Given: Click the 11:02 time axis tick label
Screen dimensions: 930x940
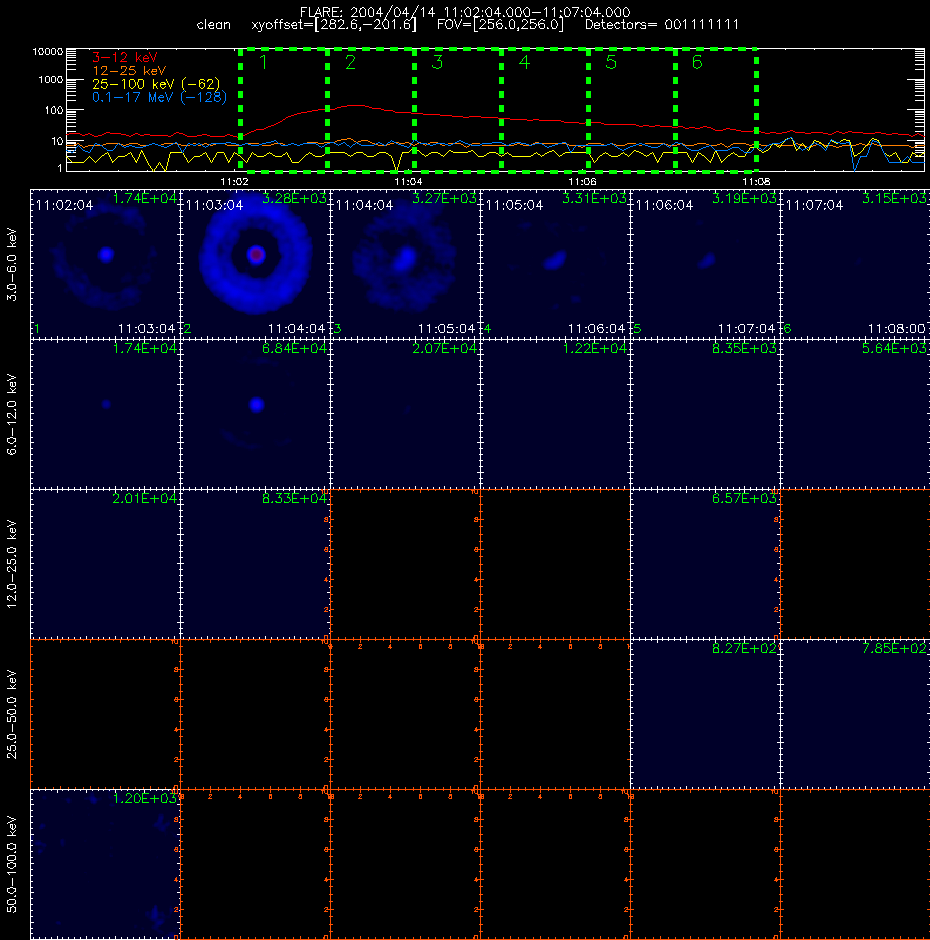Looking at the screenshot, I should (x=234, y=182).
